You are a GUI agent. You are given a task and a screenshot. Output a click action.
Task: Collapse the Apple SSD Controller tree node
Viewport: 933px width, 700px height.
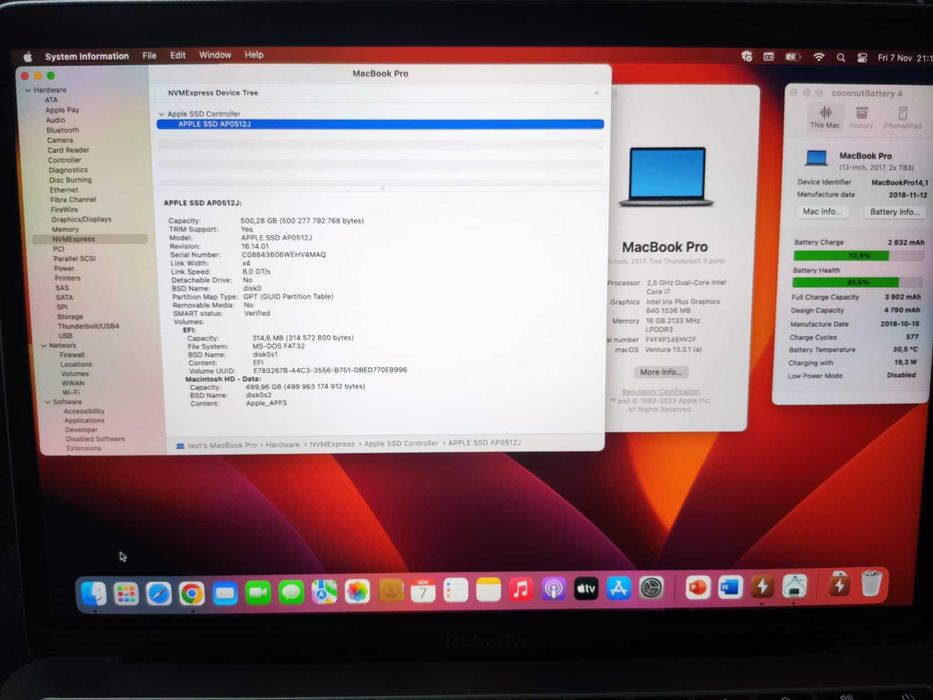click(x=161, y=114)
